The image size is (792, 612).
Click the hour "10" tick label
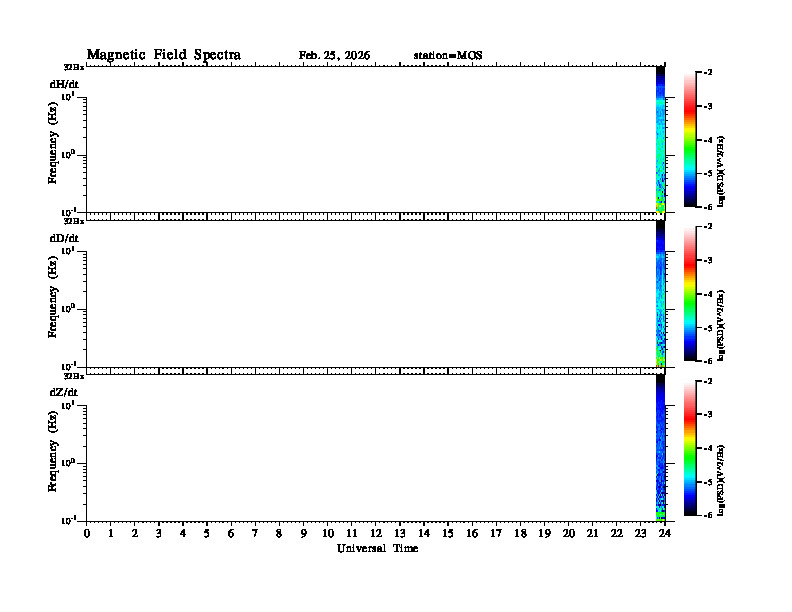pos(328,534)
